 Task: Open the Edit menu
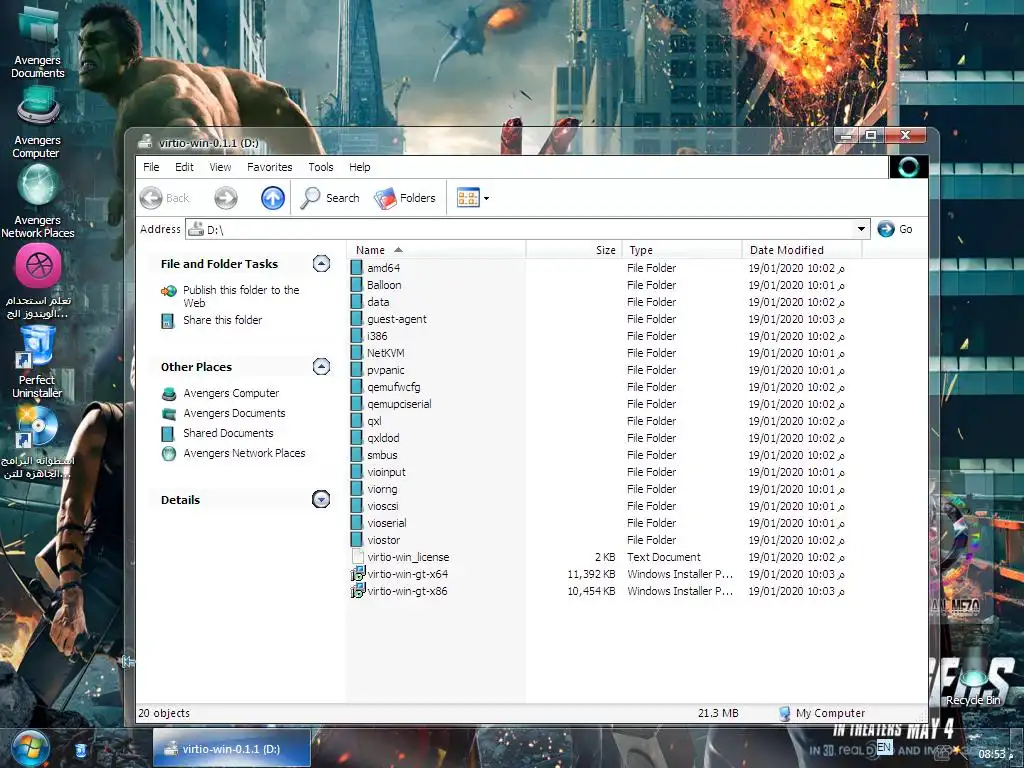[x=184, y=167]
